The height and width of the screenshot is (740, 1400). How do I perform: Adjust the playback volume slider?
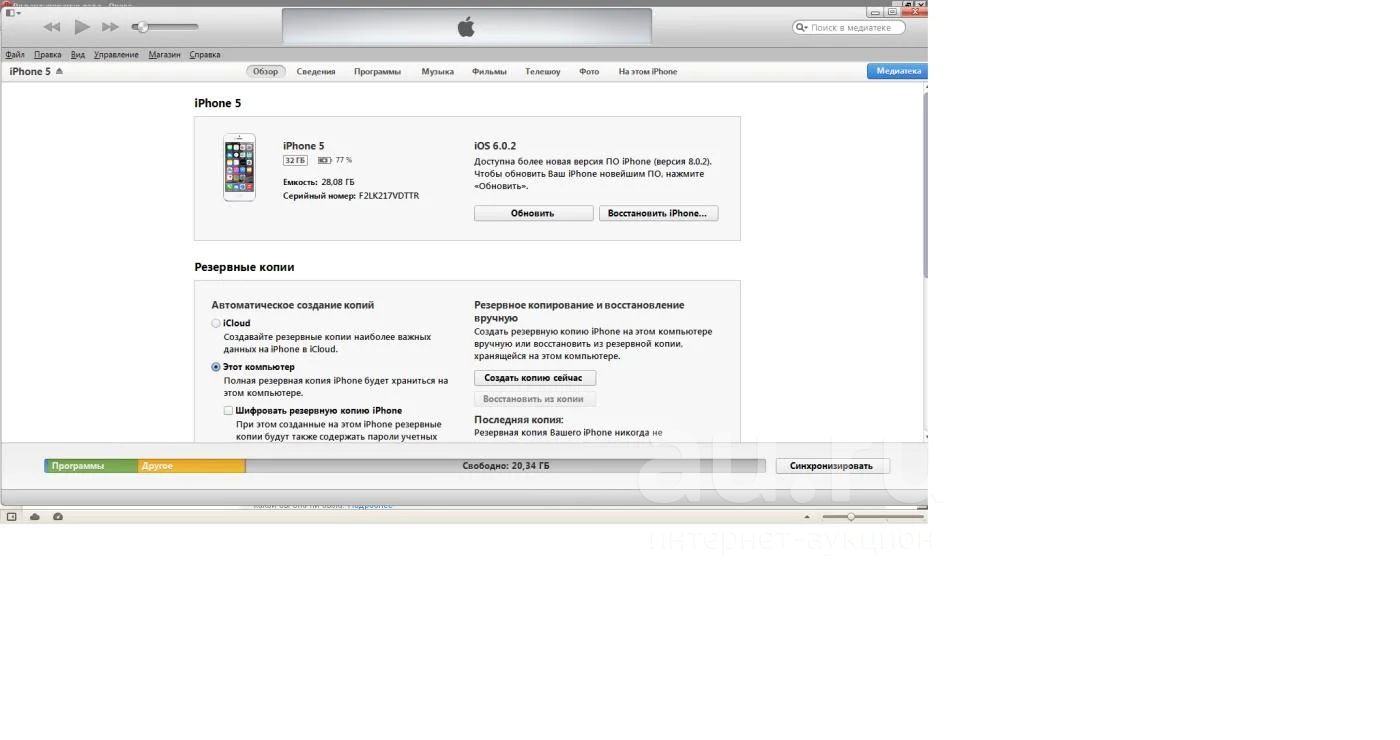tap(165, 27)
